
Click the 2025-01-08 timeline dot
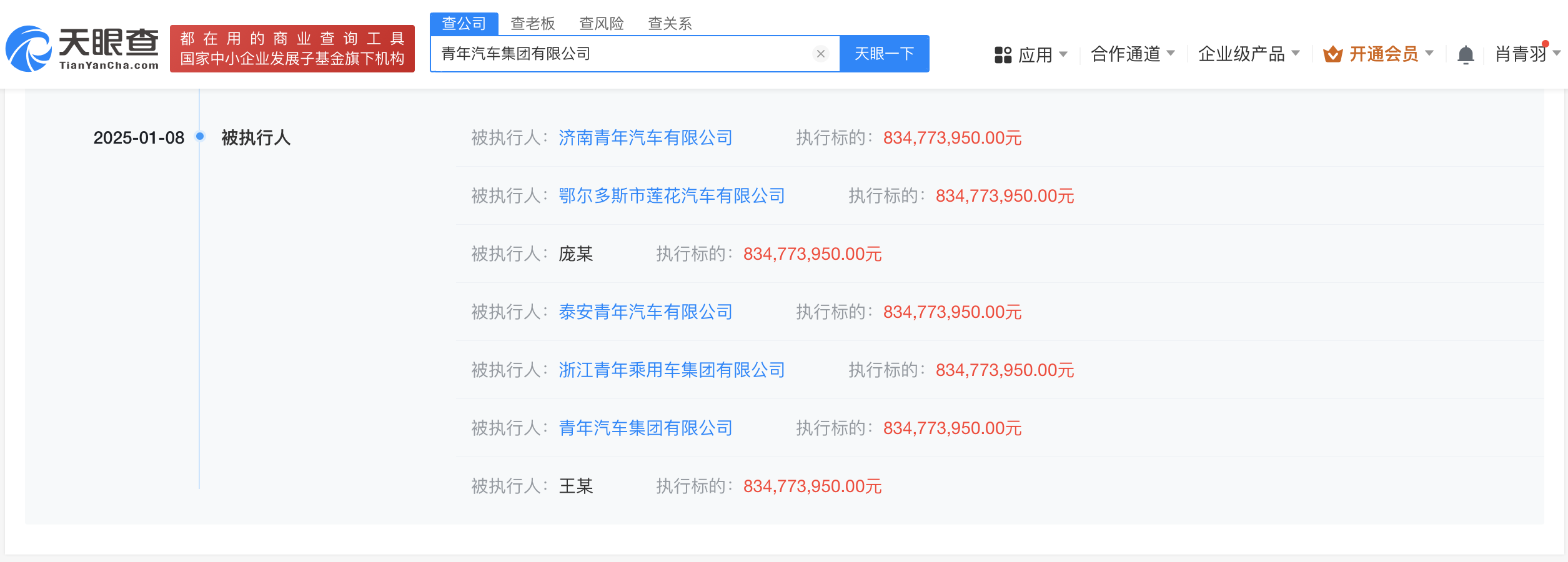pos(200,136)
